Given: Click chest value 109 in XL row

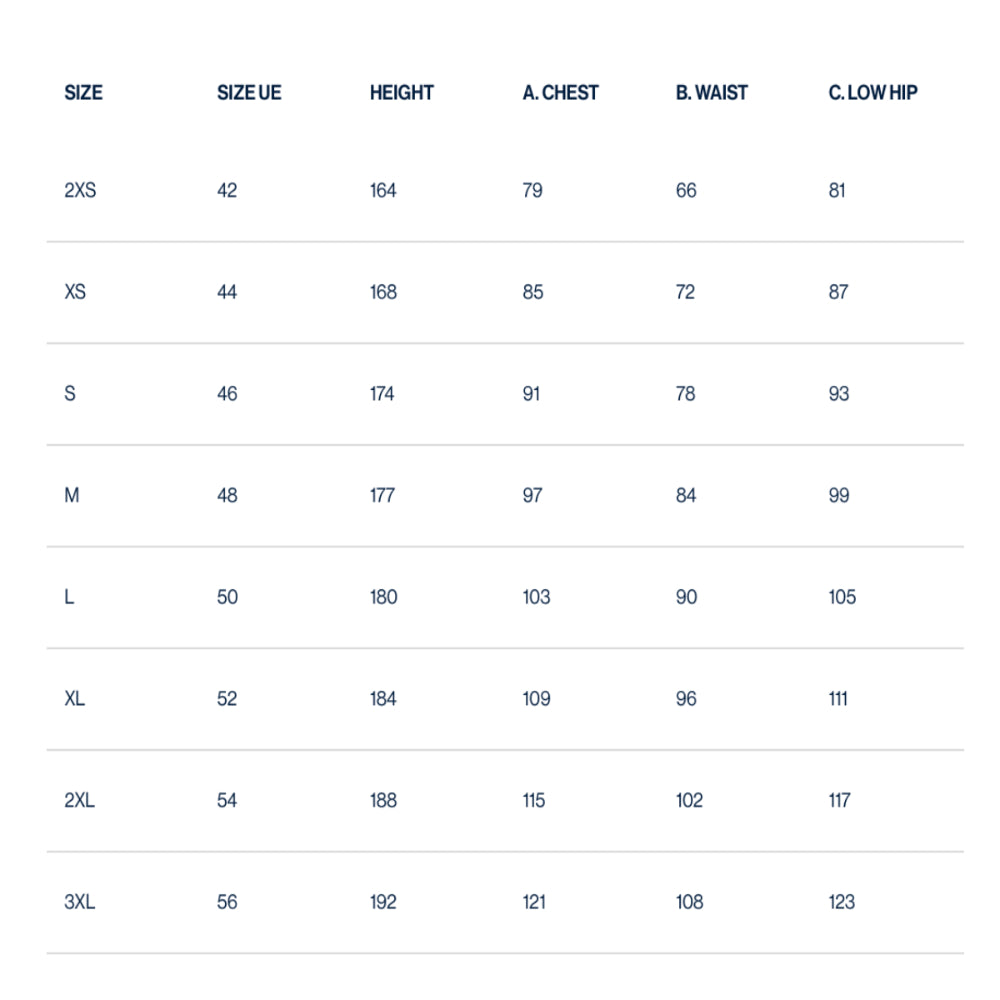Looking at the screenshot, I should (x=536, y=699).
